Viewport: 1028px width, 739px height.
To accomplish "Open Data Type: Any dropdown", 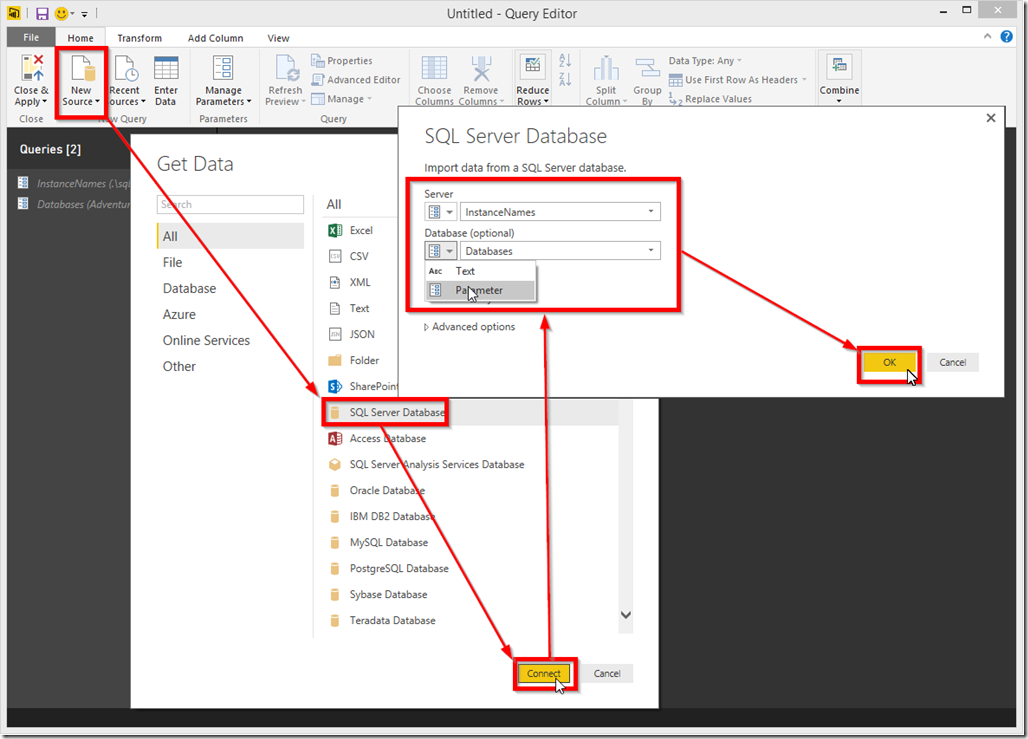I will tap(705, 60).
